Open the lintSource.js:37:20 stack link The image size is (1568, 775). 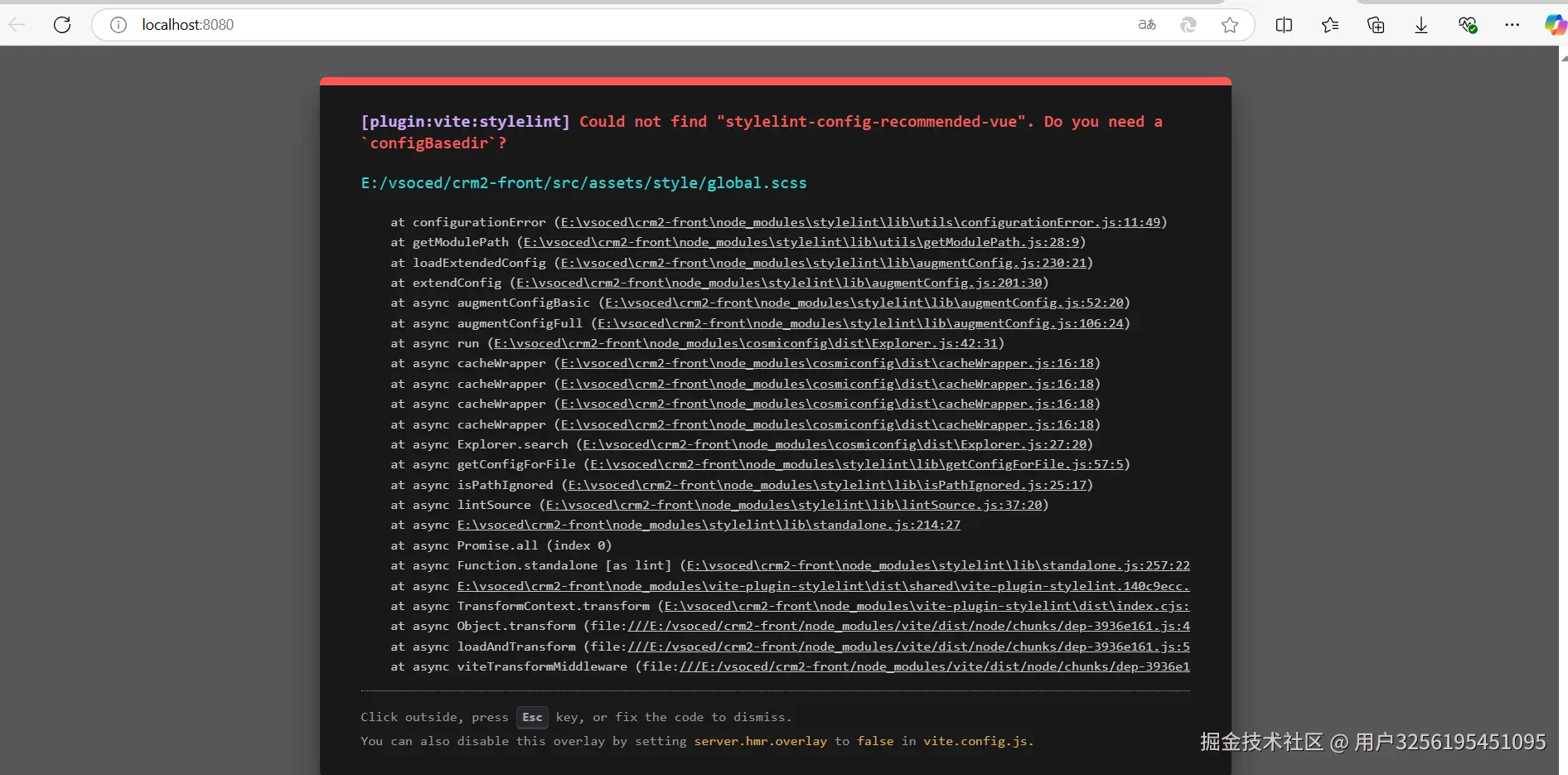pos(794,505)
